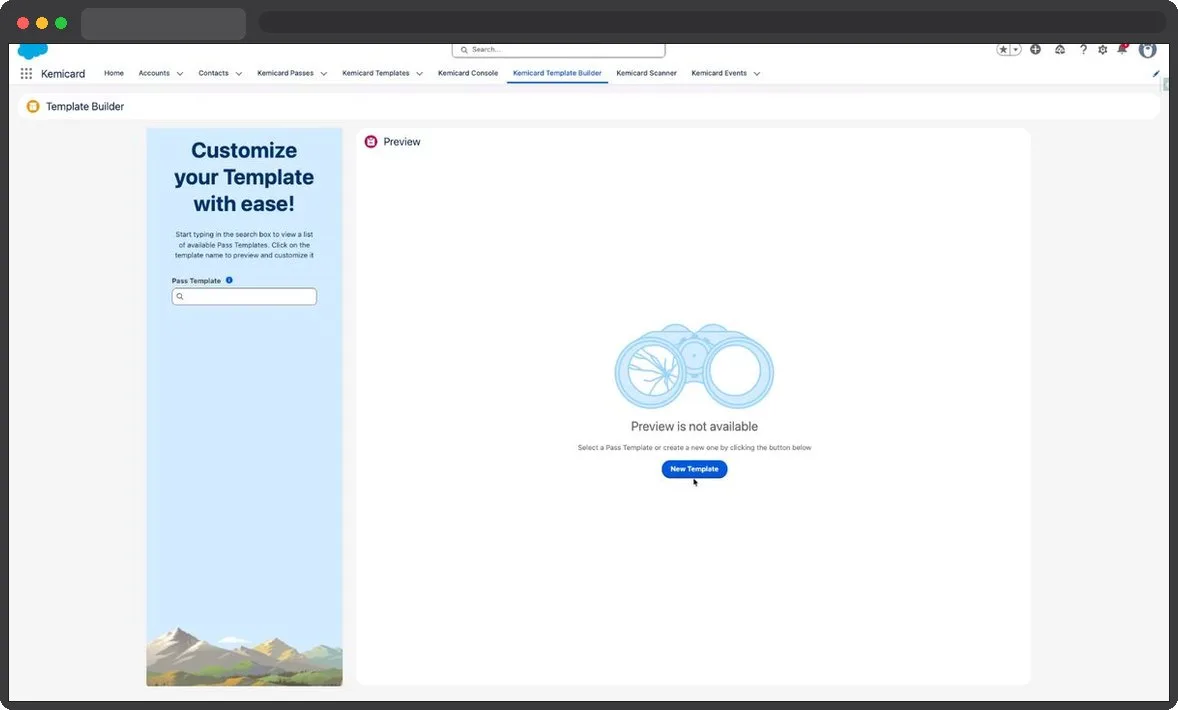This screenshot has height=710, width=1178.
Task: Click the Kemicard app name label
Action: [63, 74]
